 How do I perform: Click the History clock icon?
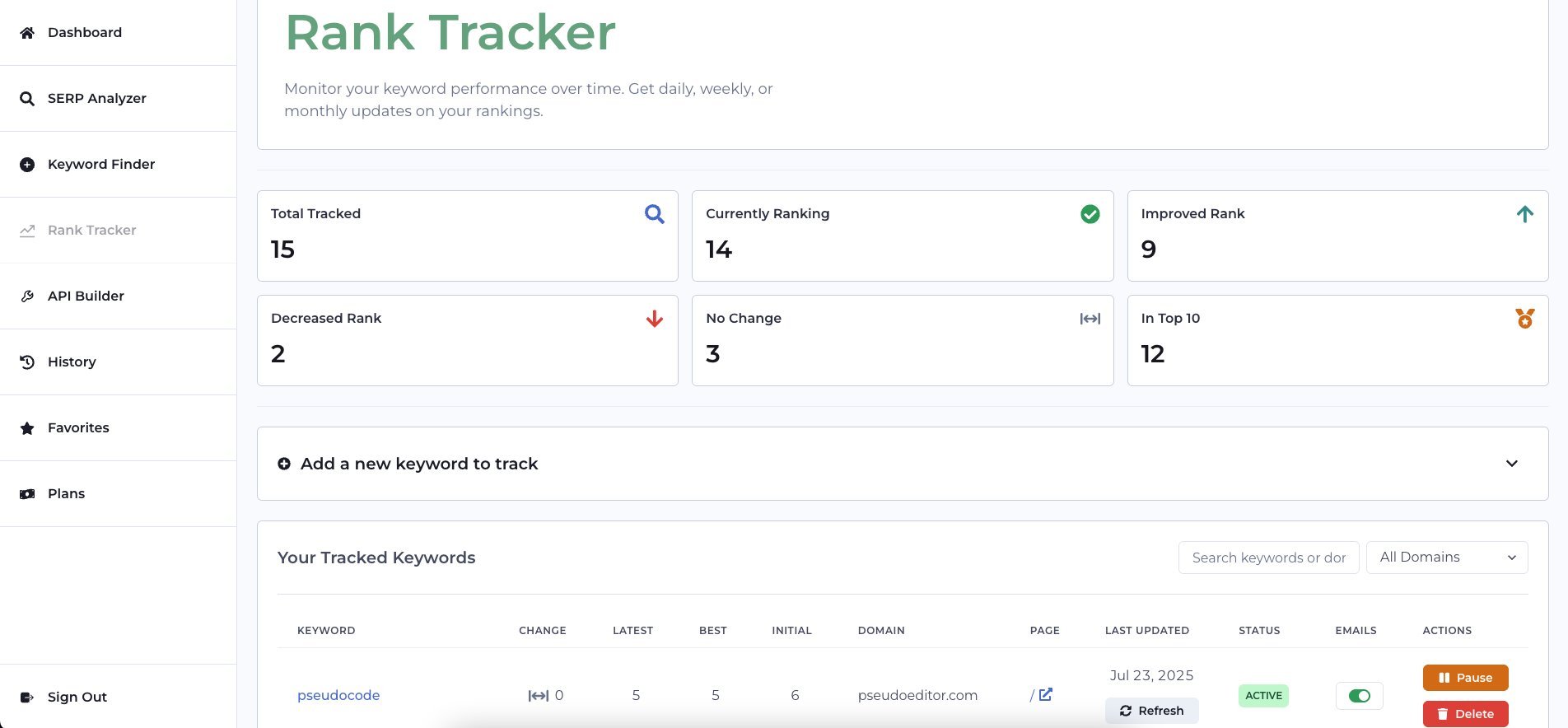(x=27, y=362)
